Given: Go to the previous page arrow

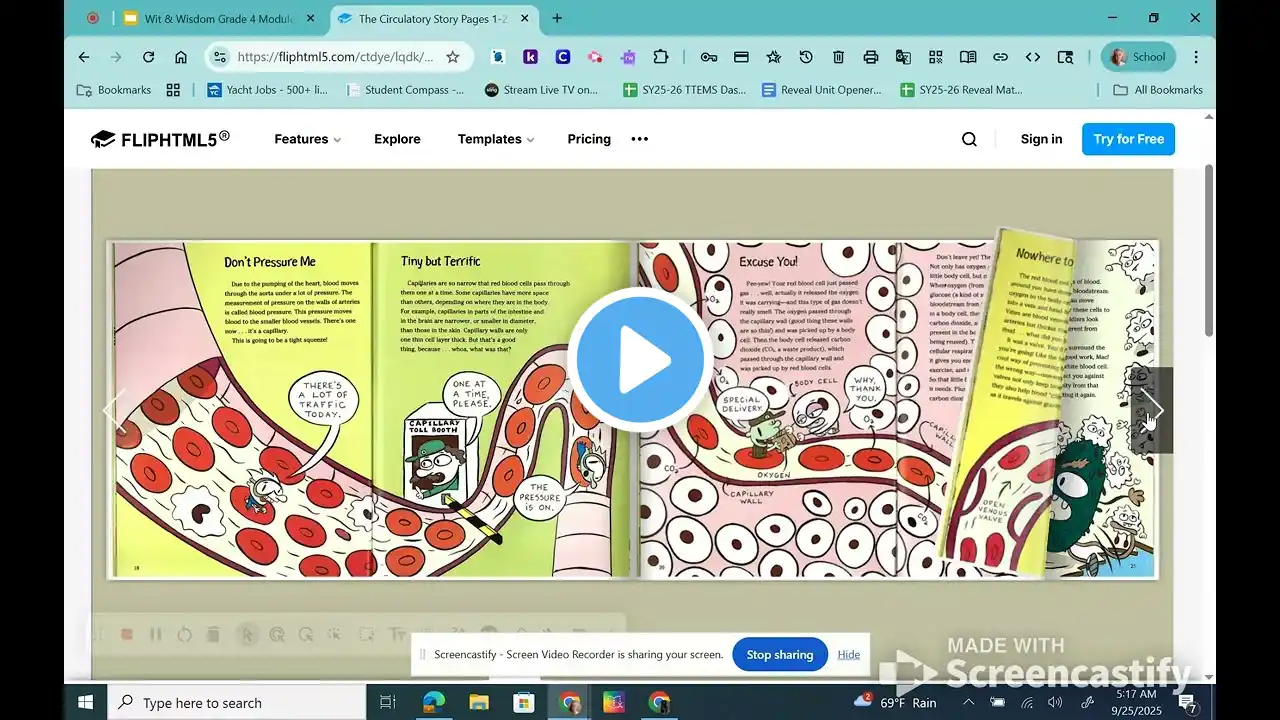Looking at the screenshot, I should click(x=115, y=410).
